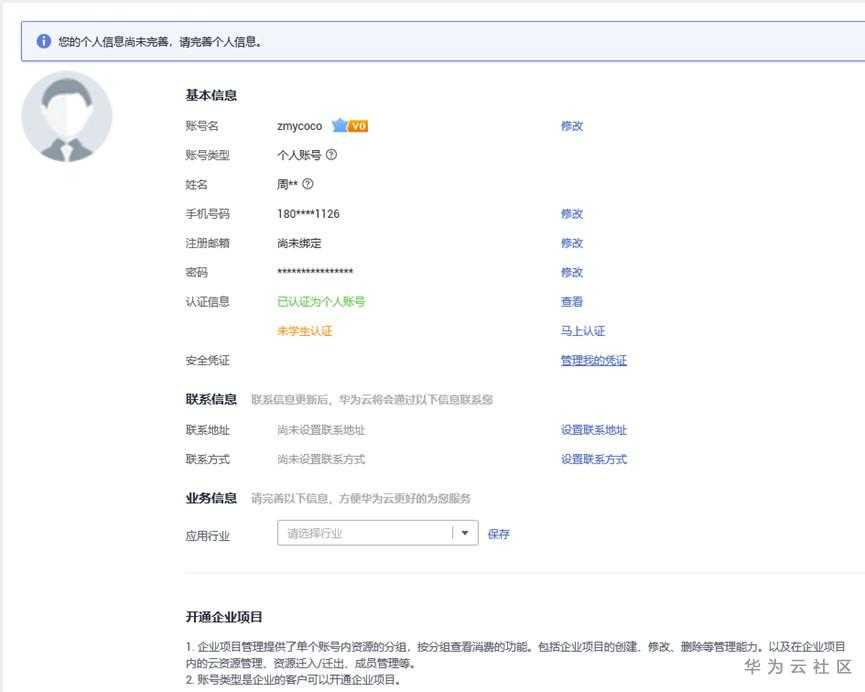Click the help icon beside 个人账号
The width and height of the screenshot is (865, 692).
(x=331, y=155)
